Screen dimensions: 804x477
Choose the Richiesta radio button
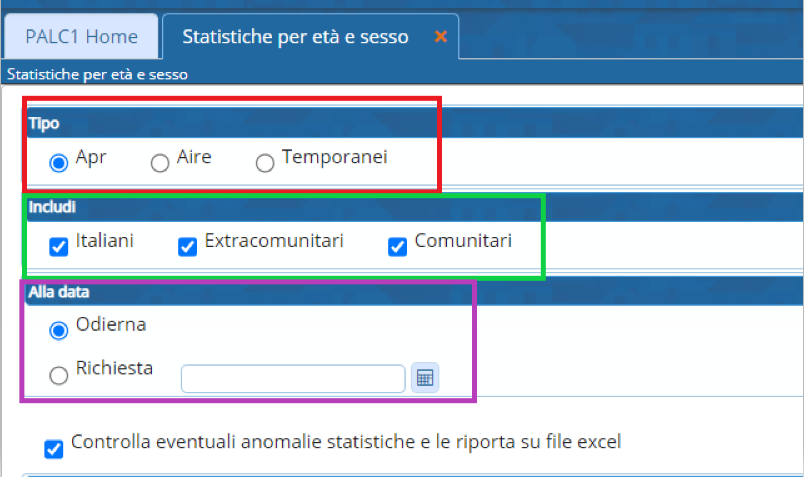59,375
